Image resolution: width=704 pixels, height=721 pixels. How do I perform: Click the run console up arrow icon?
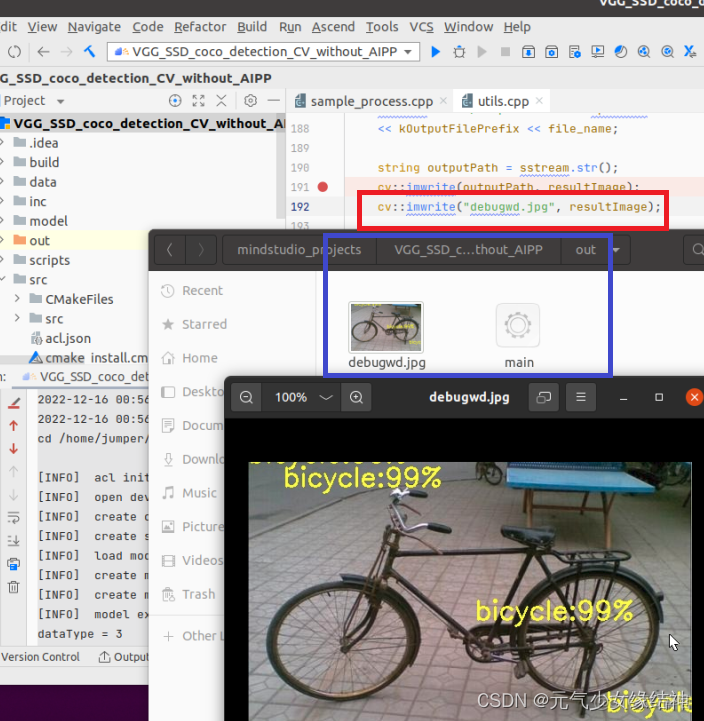[x=14, y=426]
